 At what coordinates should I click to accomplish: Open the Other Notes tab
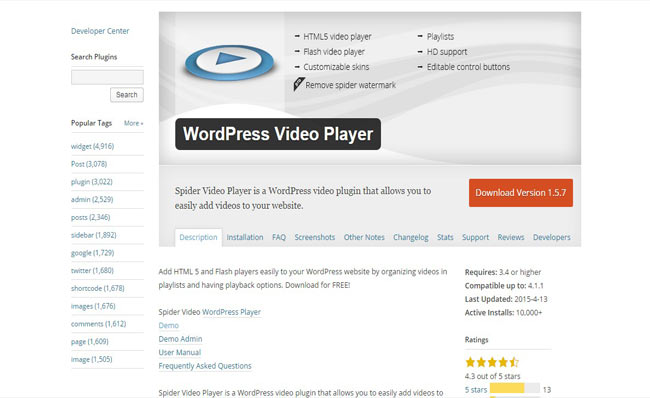364,238
